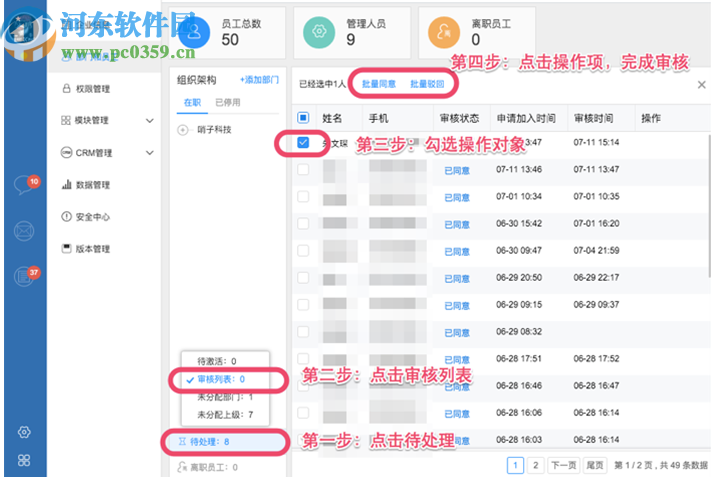Check the row with 06-30 15:42
The width and height of the screenshot is (717, 478).
(303, 224)
